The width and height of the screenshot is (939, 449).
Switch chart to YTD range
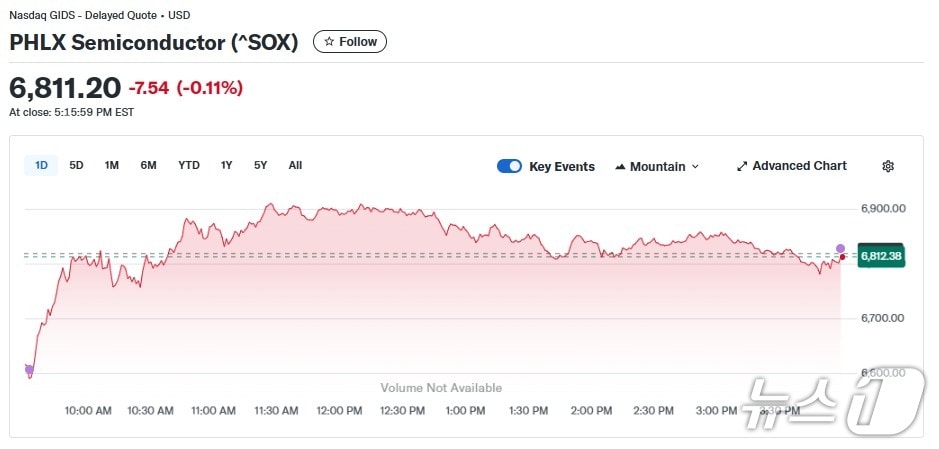coord(189,165)
